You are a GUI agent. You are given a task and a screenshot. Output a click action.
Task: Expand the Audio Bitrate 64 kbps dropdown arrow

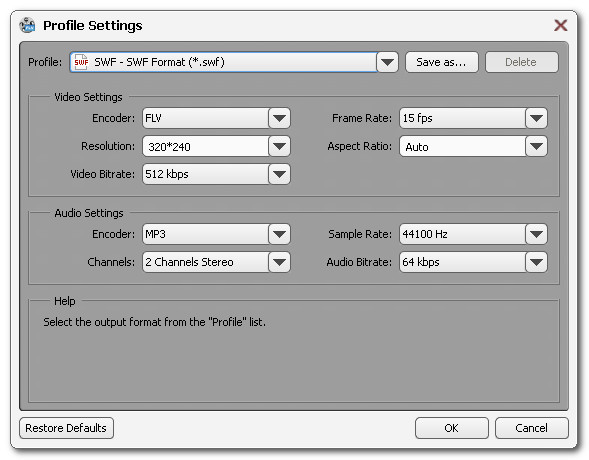click(x=536, y=262)
